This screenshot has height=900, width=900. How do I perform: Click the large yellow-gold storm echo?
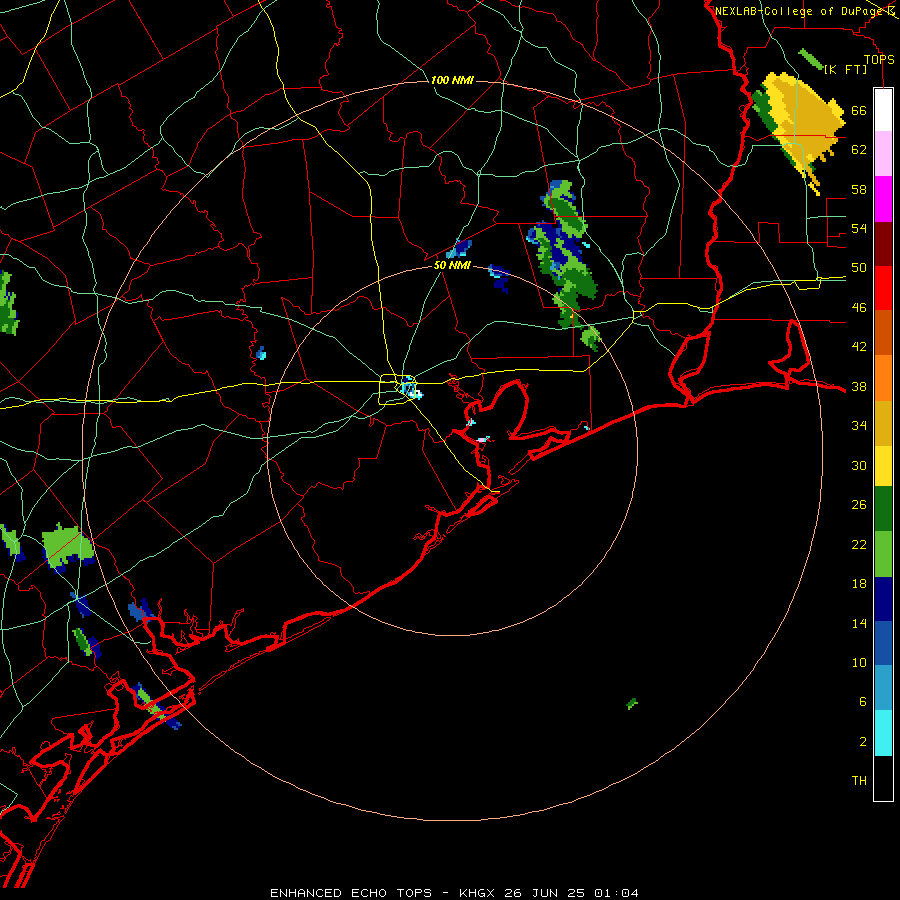[802, 127]
